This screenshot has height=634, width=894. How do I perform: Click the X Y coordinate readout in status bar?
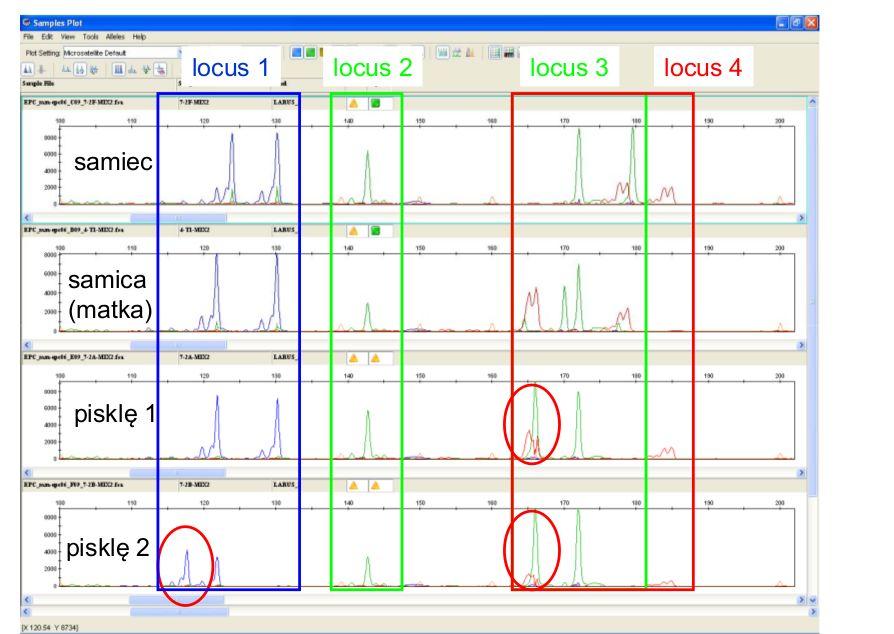pos(50,628)
